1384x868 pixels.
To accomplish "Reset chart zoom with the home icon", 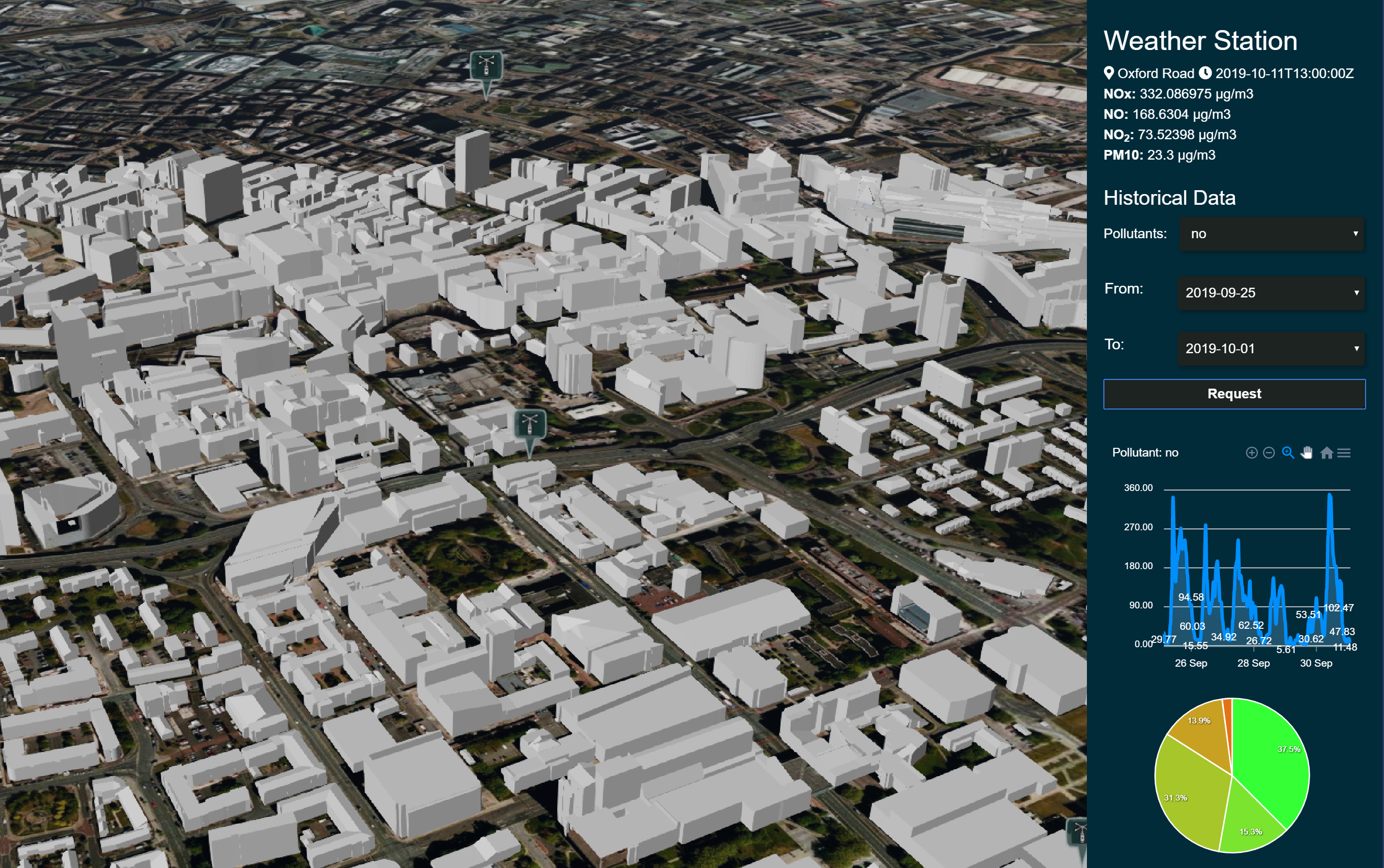I will point(1327,453).
